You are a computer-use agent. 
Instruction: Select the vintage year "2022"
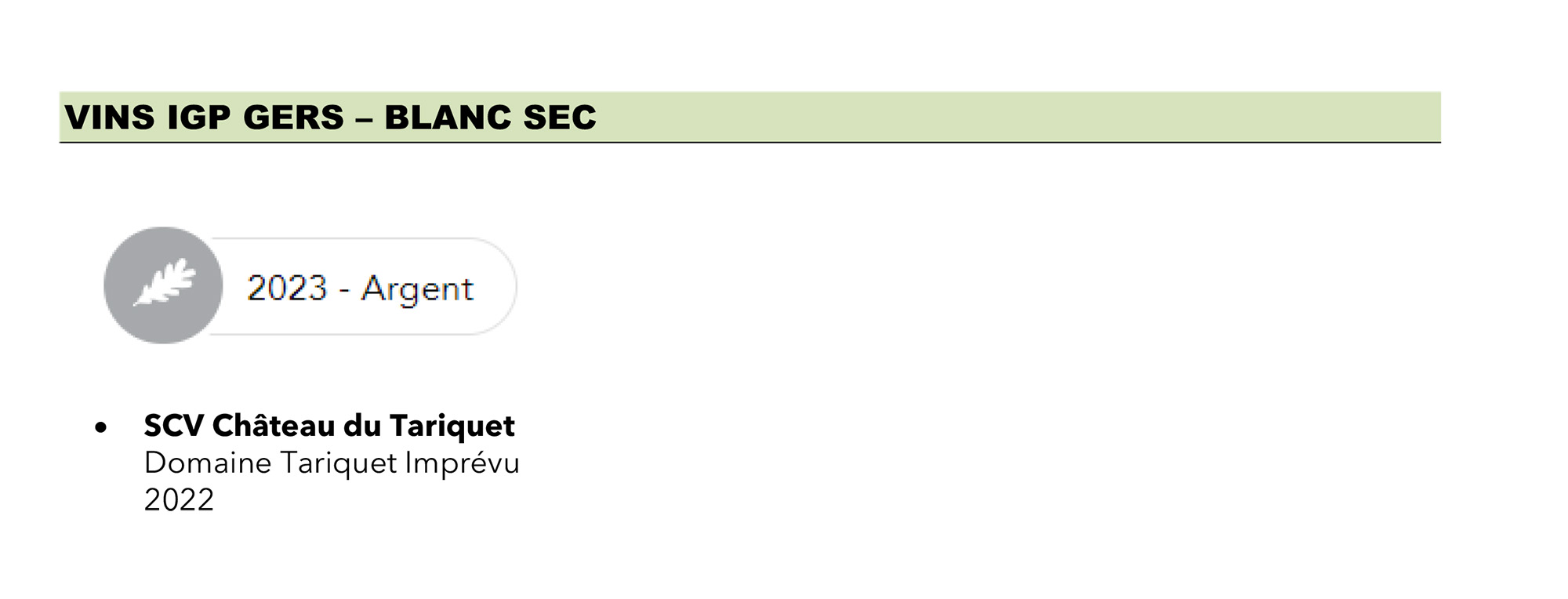tap(179, 499)
